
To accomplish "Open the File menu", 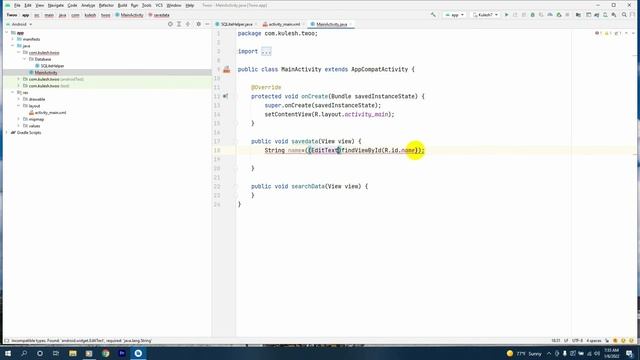I will pyautogui.click(x=17, y=5).
